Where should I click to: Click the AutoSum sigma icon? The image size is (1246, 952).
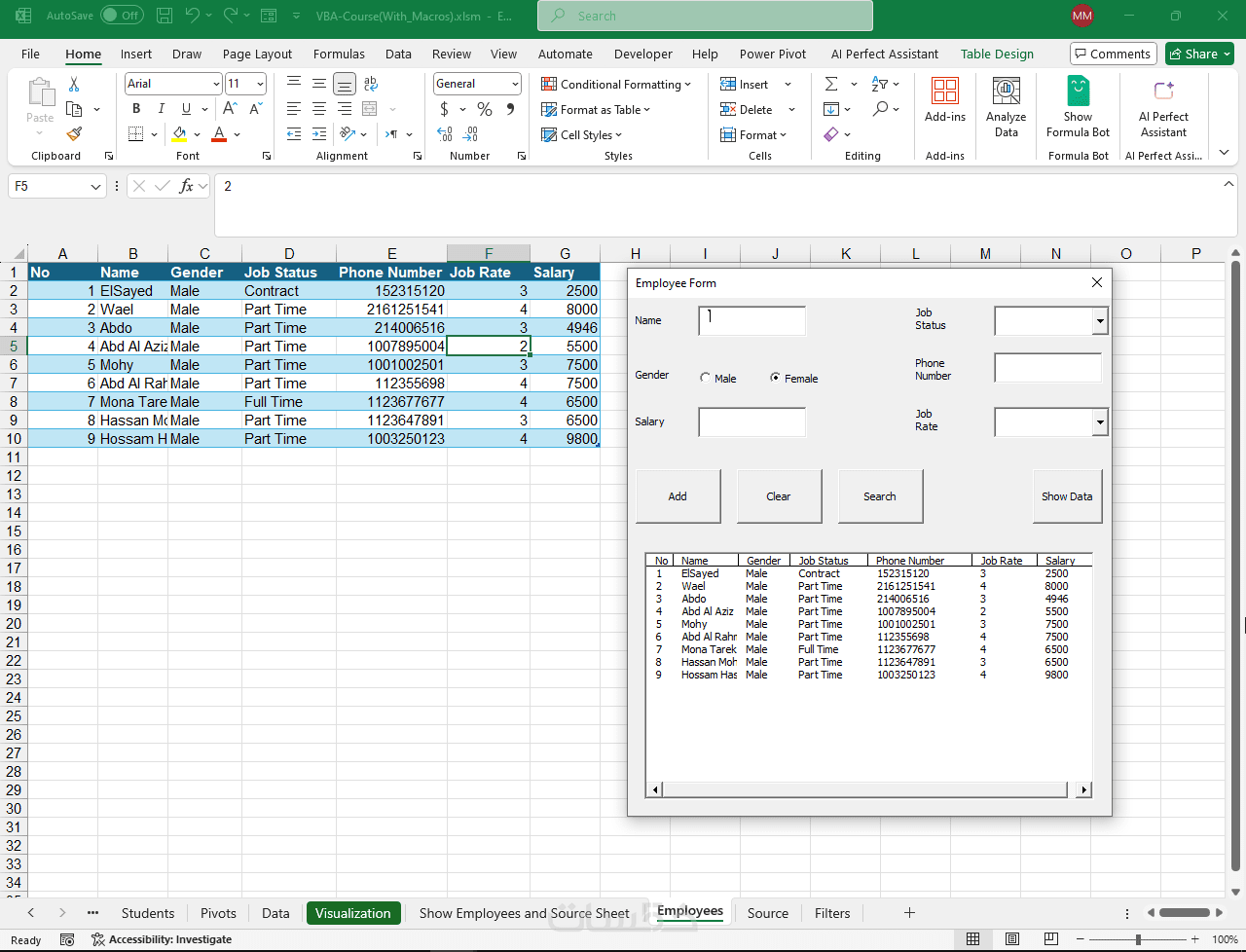click(830, 85)
